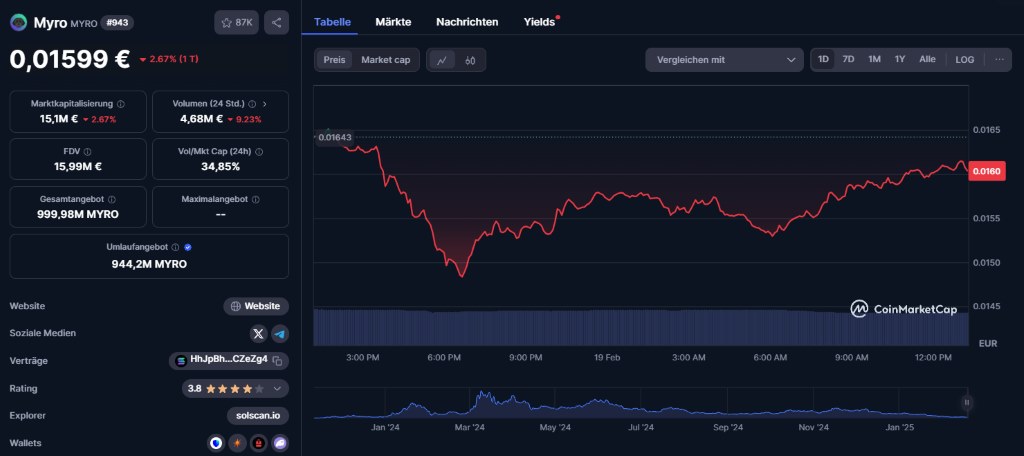Click the verified badge next to Umlaufangebot

pos(188,248)
